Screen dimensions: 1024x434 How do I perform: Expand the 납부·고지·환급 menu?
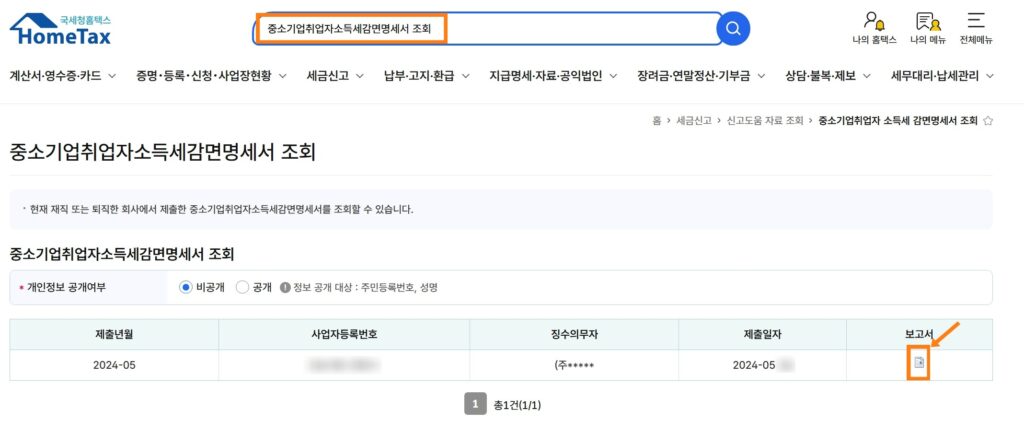[x=426, y=76]
